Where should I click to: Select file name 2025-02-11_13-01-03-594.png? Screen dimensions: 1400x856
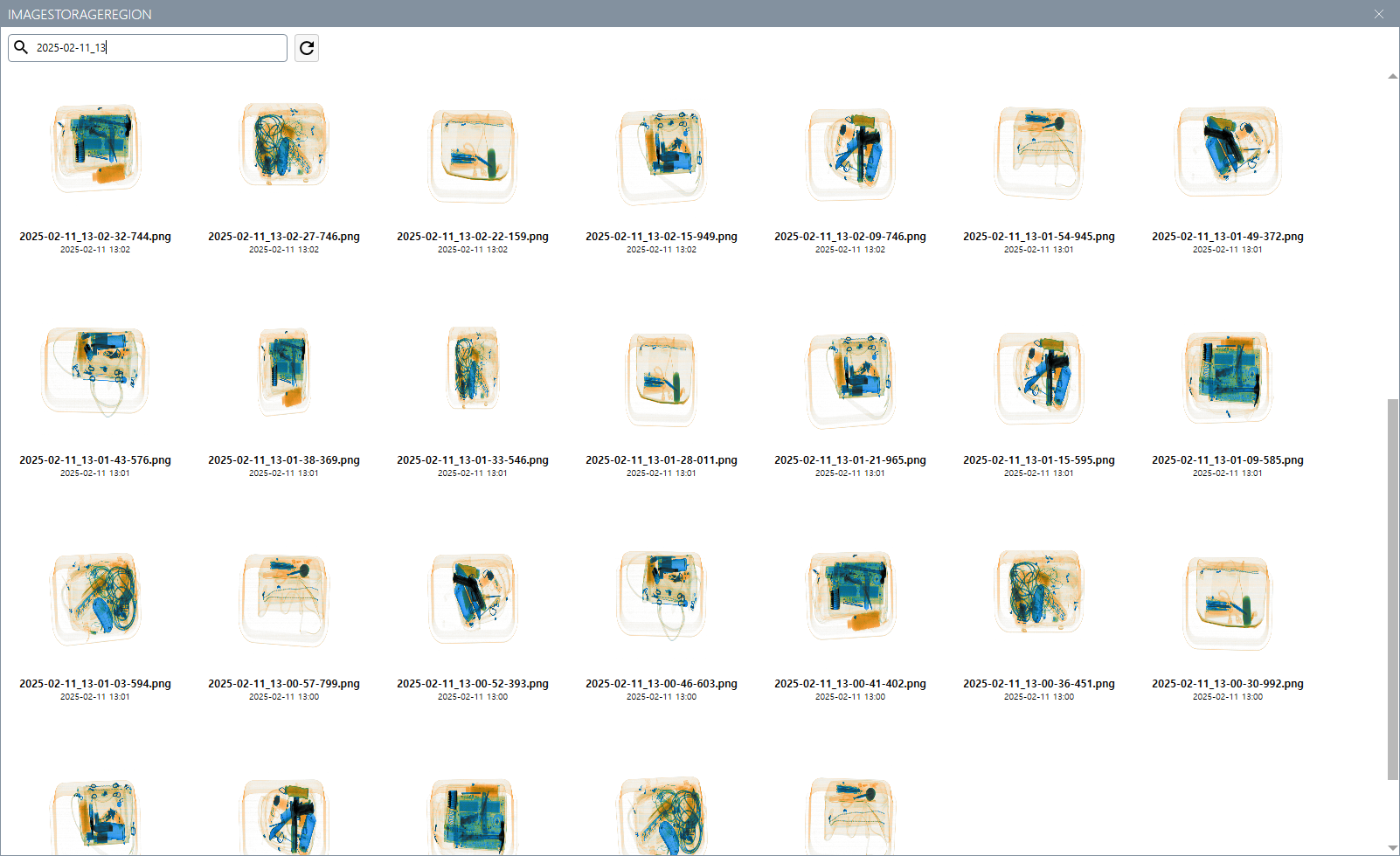pyautogui.click(x=95, y=684)
